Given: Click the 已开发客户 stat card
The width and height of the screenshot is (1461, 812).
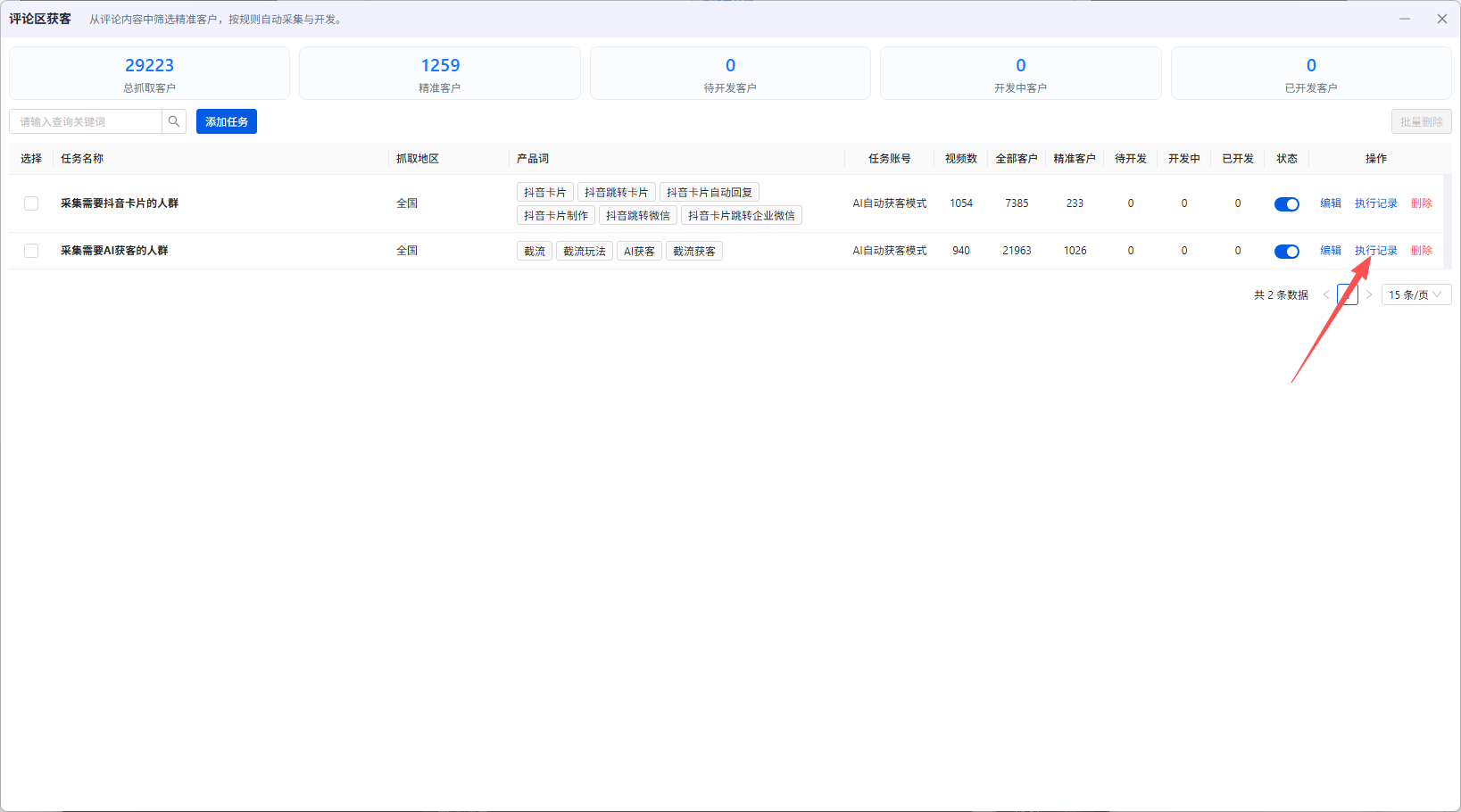Looking at the screenshot, I should click(1311, 73).
